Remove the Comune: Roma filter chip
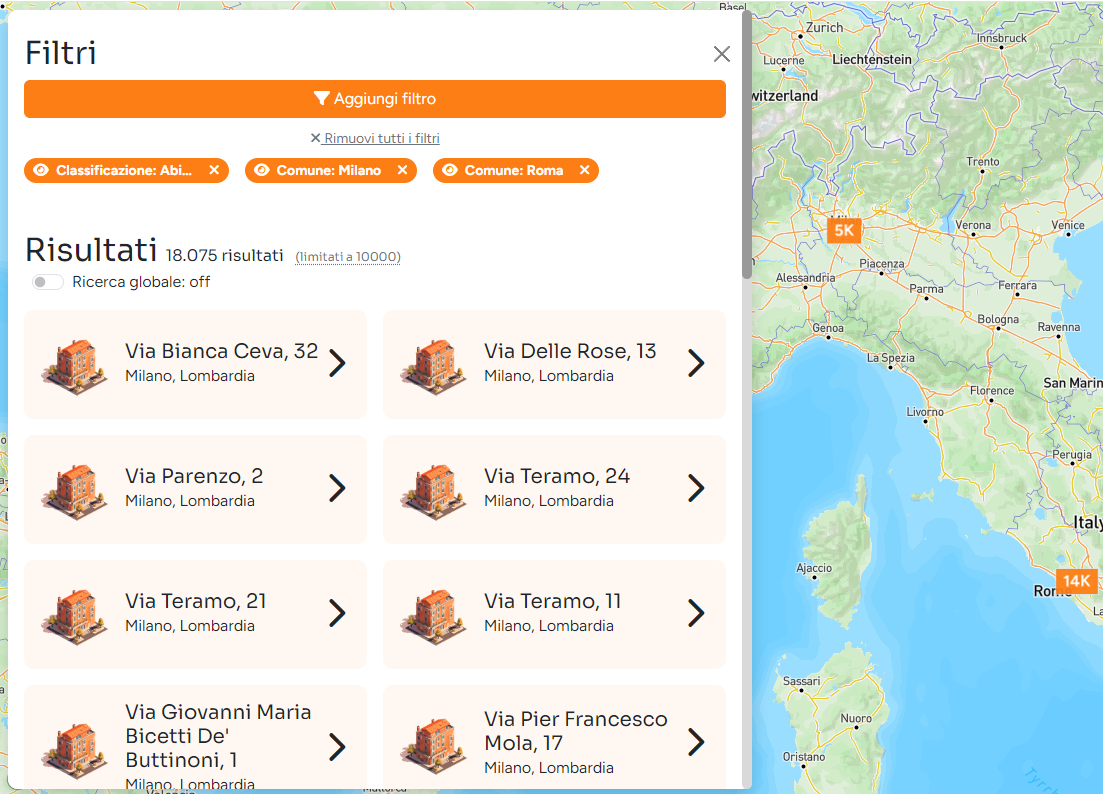 pyautogui.click(x=584, y=170)
